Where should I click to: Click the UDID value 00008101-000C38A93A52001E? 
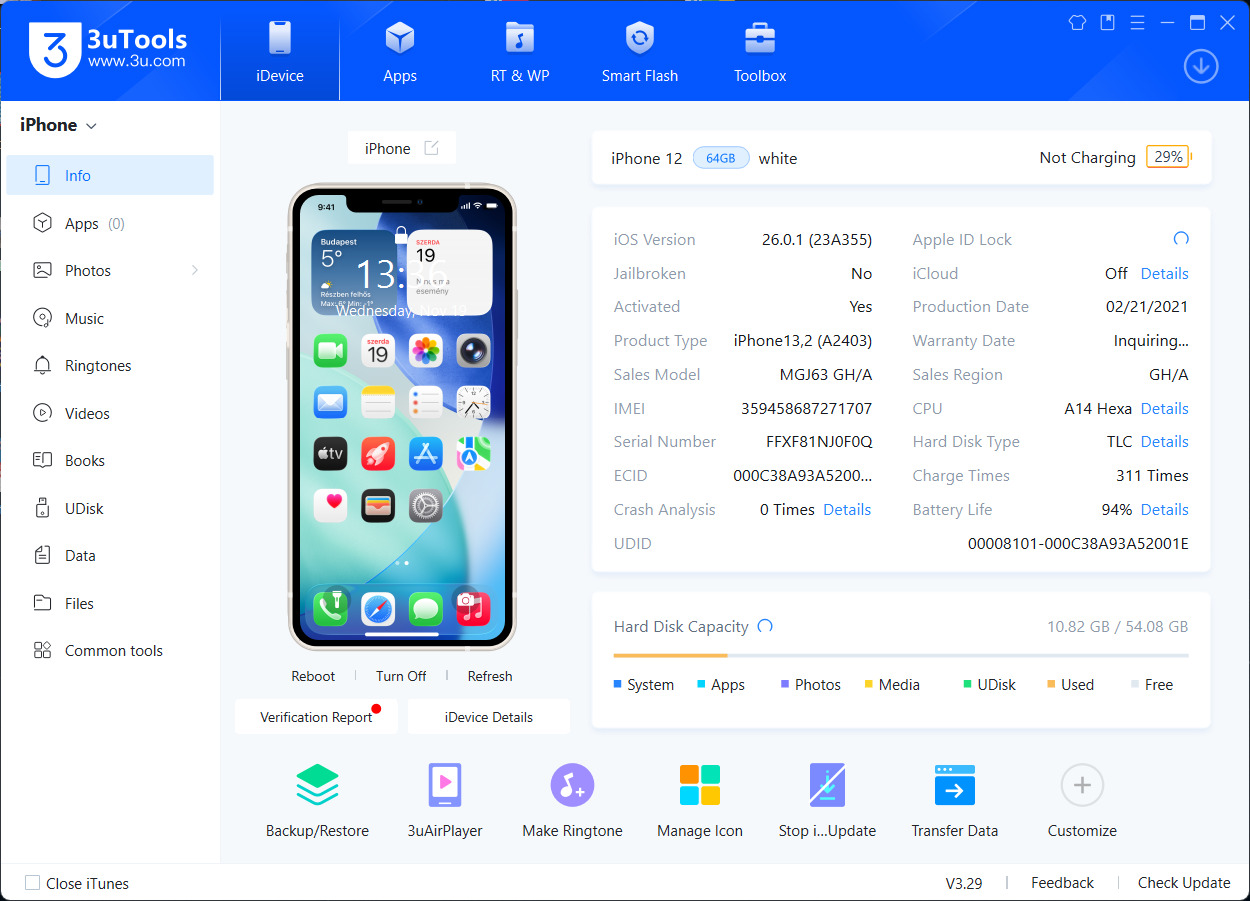coord(1078,543)
